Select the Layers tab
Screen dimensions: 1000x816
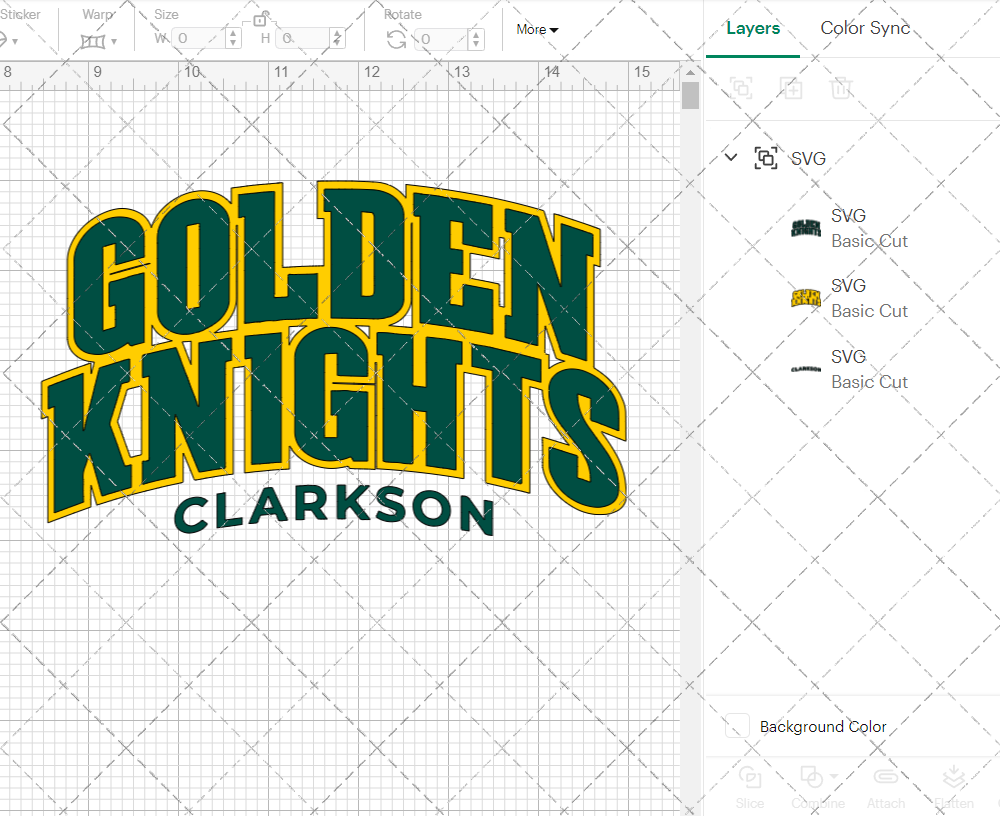753,28
